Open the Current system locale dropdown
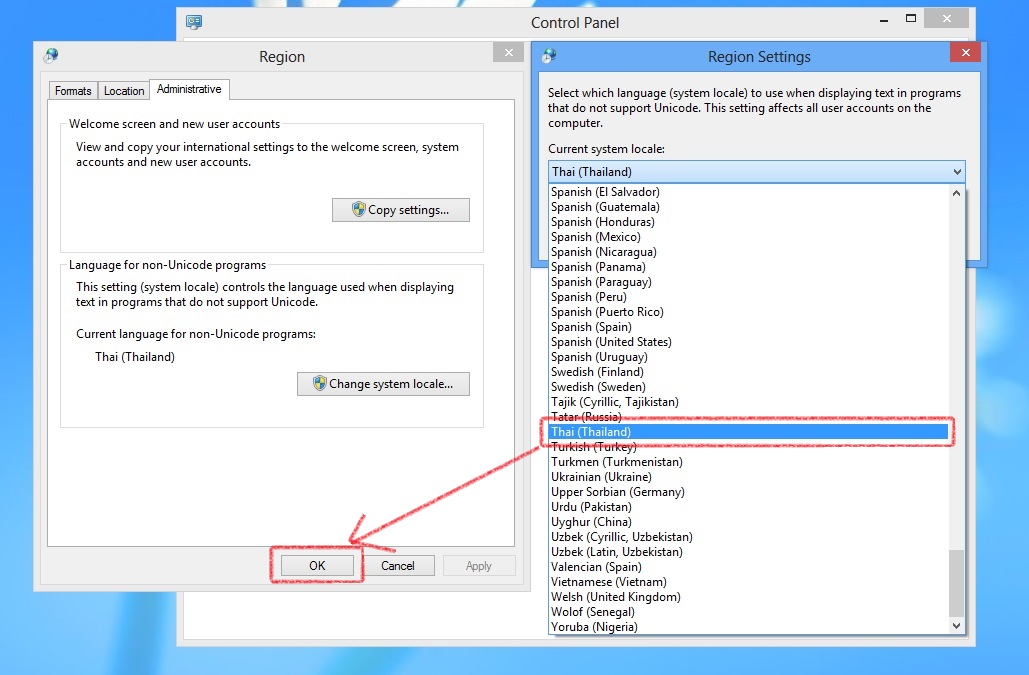Image resolution: width=1029 pixels, height=675 pixels. [957, 171]
